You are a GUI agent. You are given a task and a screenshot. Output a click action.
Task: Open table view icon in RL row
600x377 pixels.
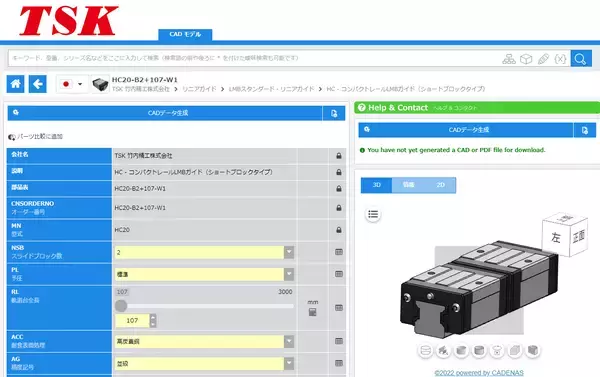(x=339, y=308)
